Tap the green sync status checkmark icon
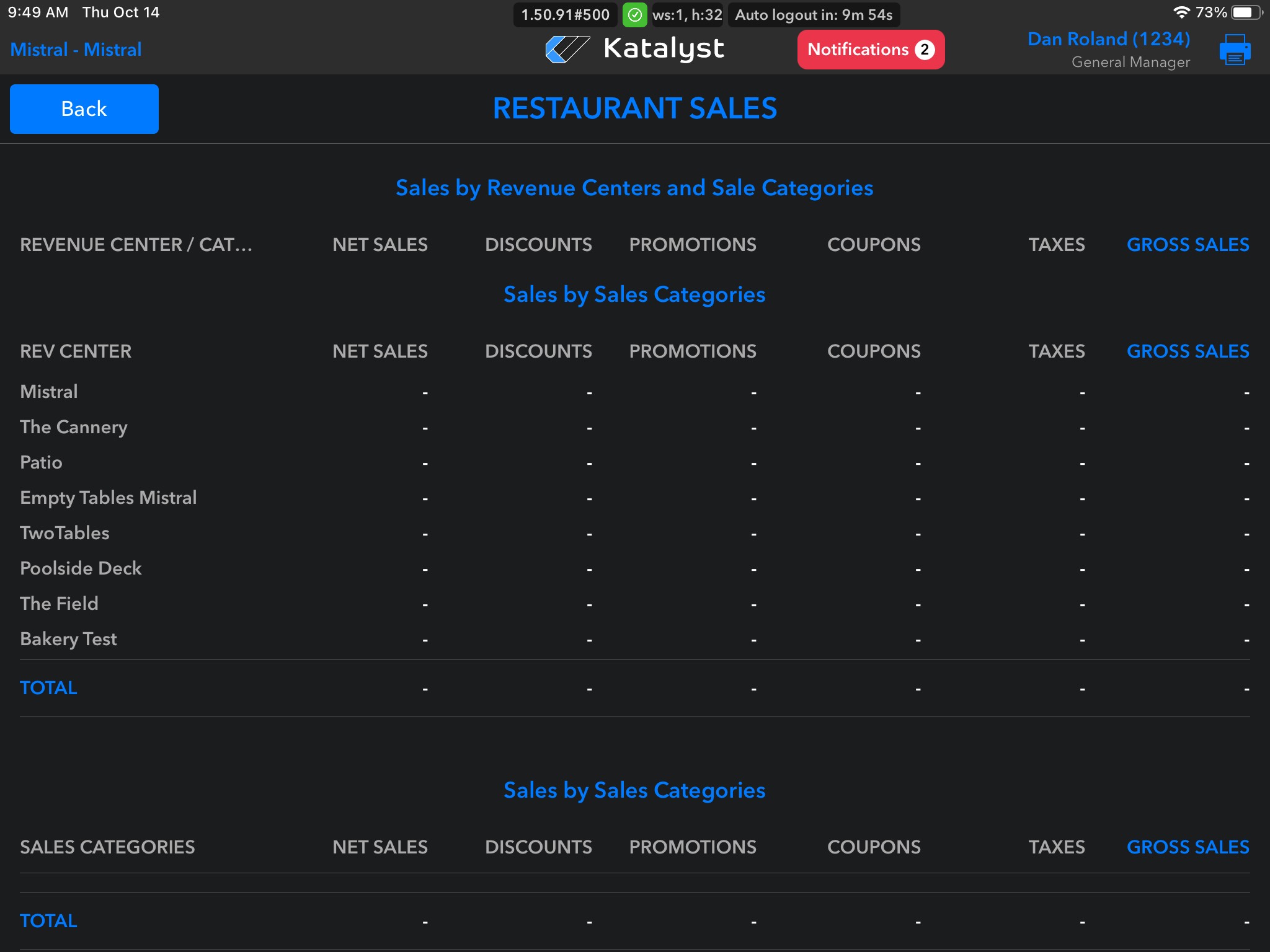The image size is (1270, 952). [634, 15]
